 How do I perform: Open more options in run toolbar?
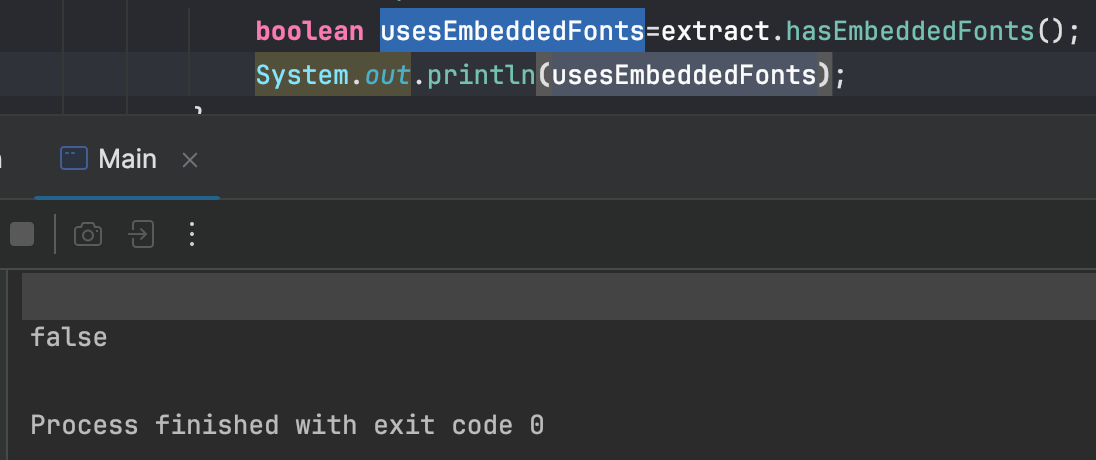click(193, 234)
